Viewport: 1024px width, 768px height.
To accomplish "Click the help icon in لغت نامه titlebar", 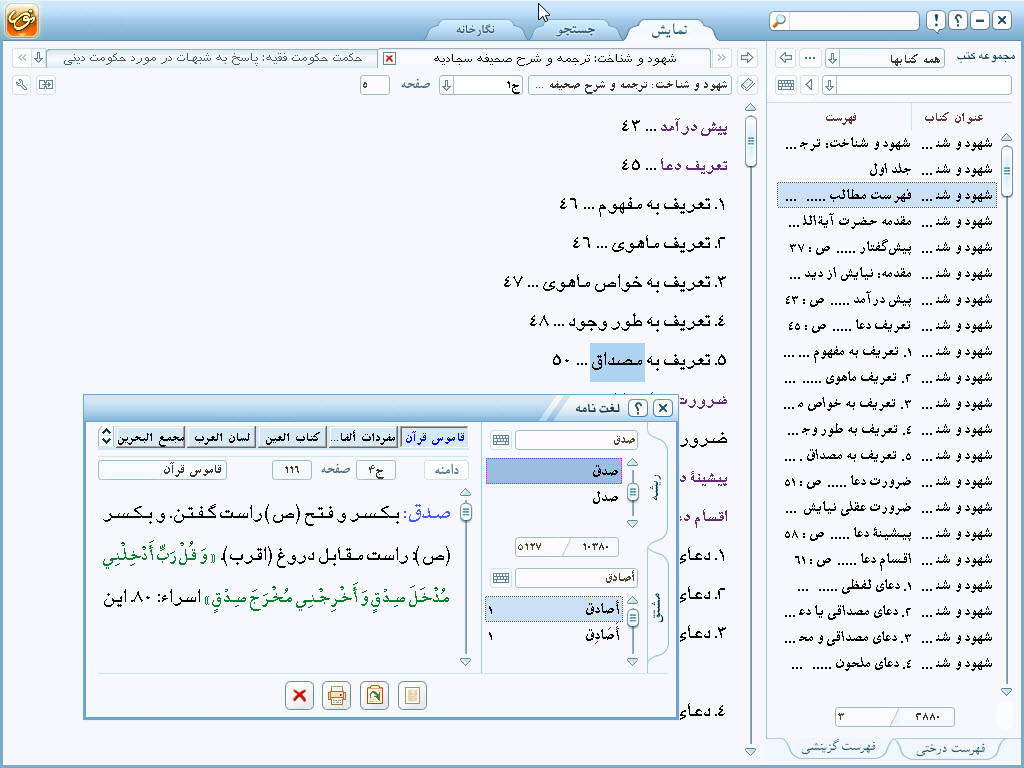I will [x=637, y=408].
